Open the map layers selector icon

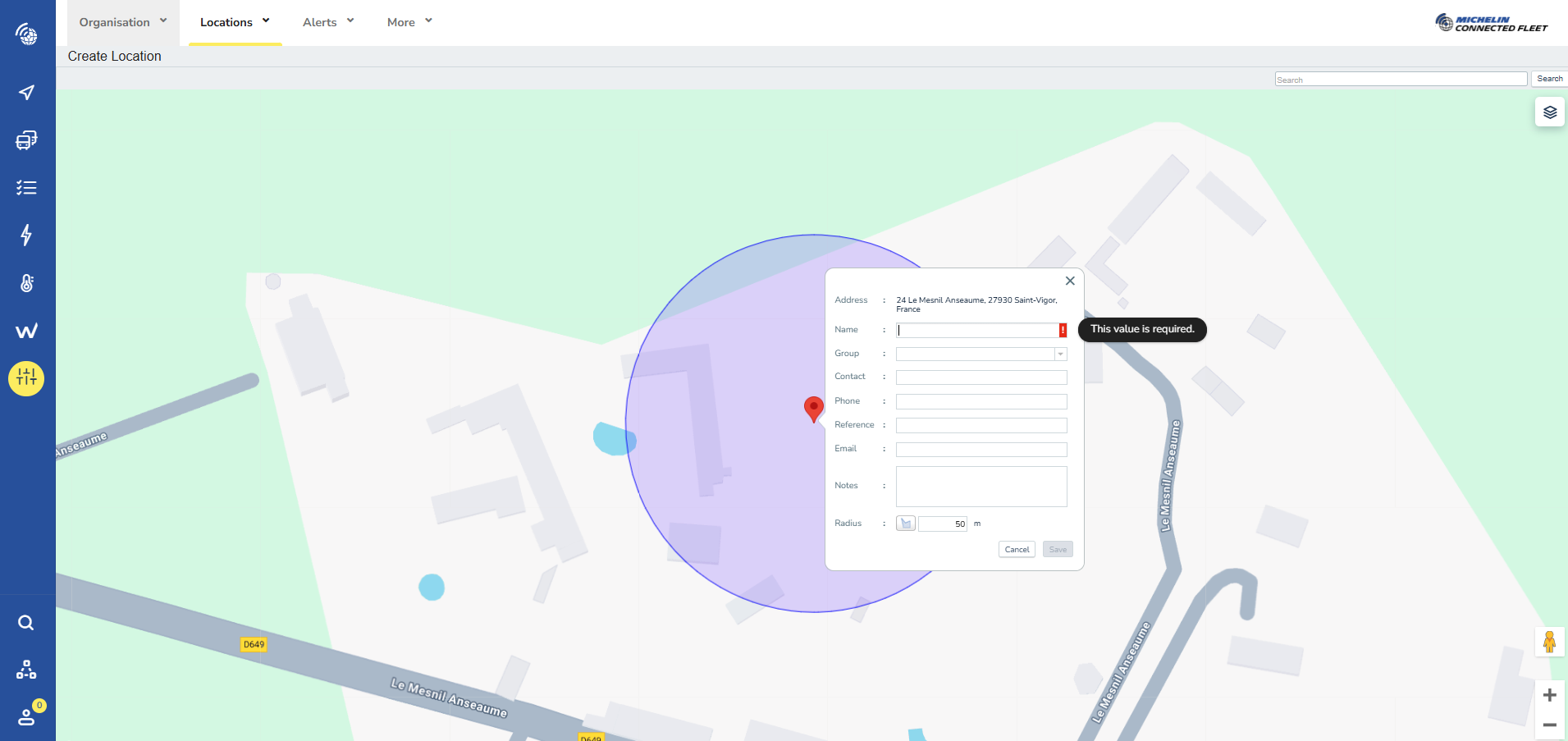pyautogui.click(x=1549, y=112)
